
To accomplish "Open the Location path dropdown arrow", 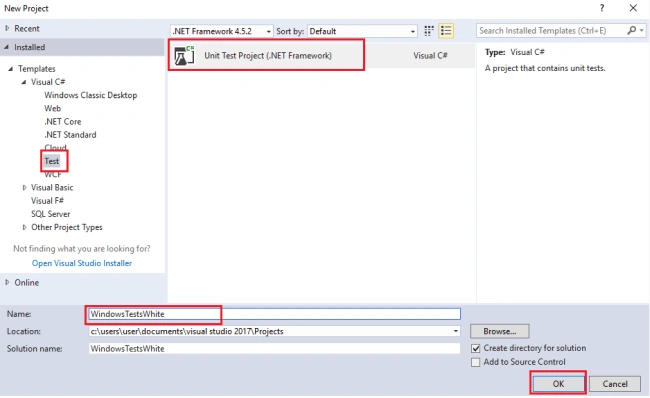I will (455, 331).
